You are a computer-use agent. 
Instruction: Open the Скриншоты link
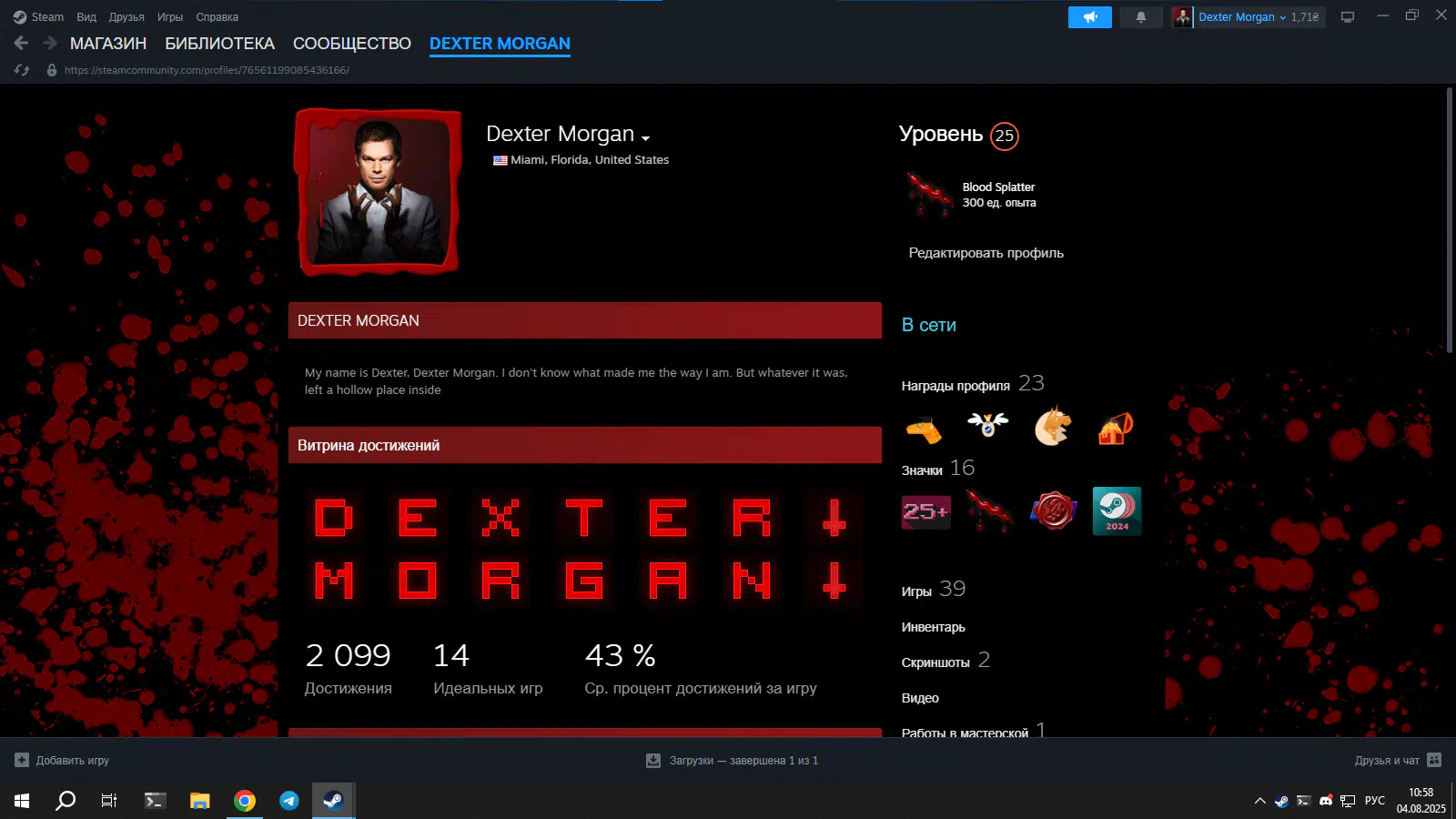[945, 661]
